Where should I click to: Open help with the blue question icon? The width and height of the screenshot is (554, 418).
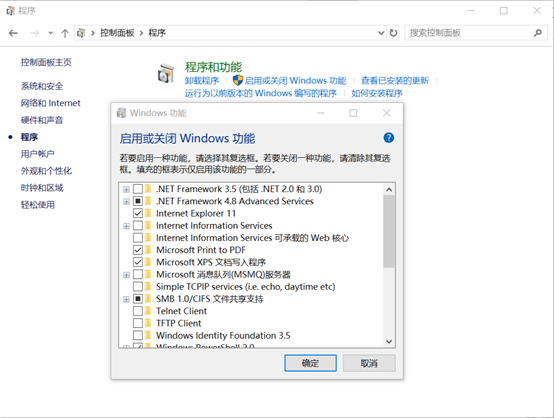click(x=389, y=138)
